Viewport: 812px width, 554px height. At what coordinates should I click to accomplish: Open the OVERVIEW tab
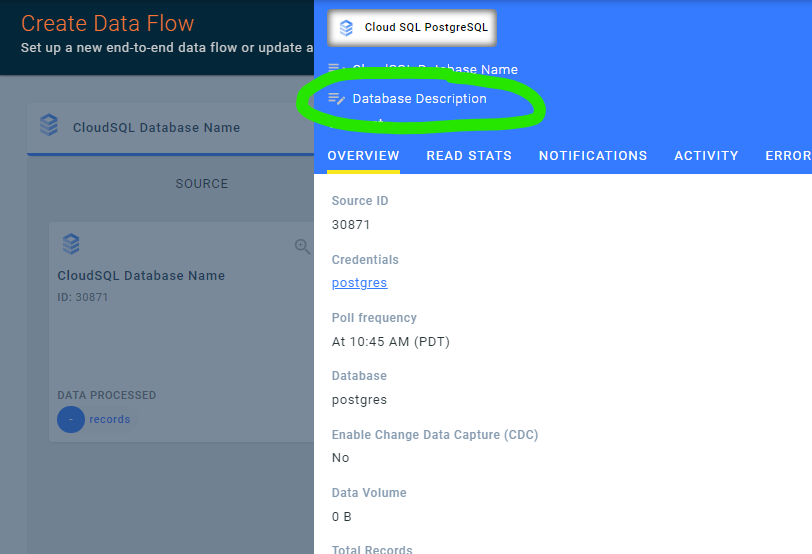(363, 156)
